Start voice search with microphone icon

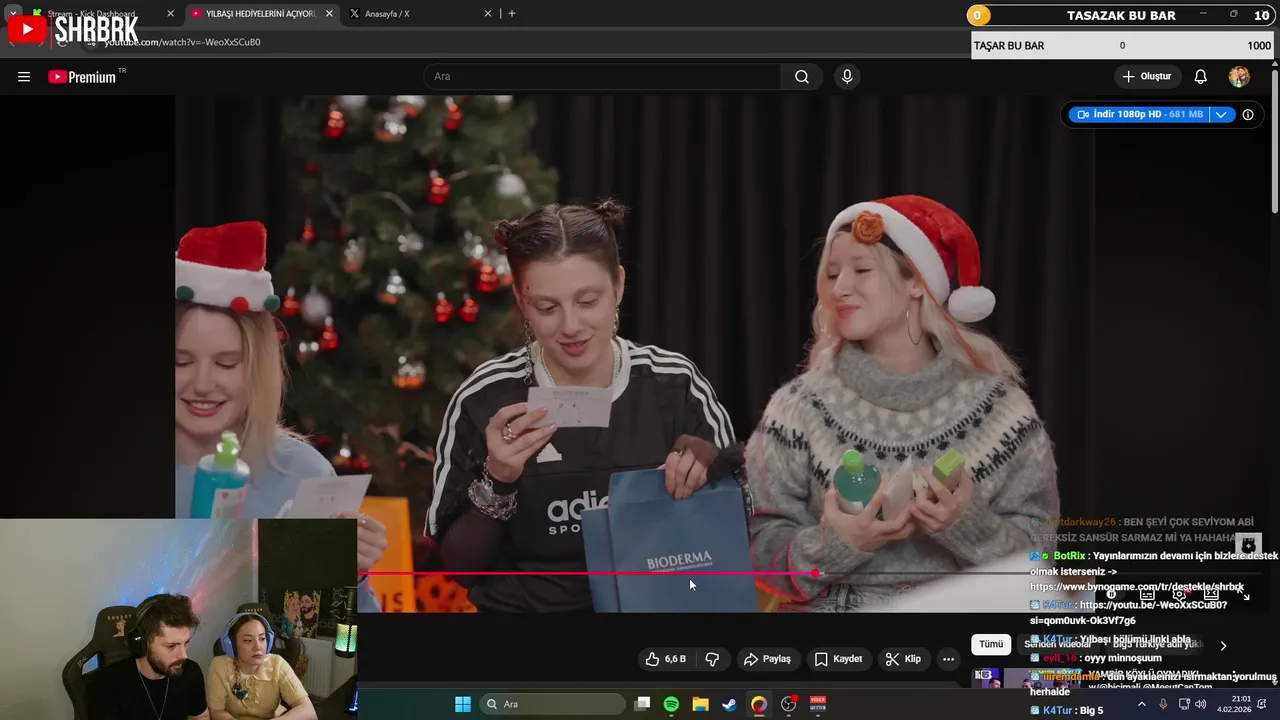pos(847,77)
